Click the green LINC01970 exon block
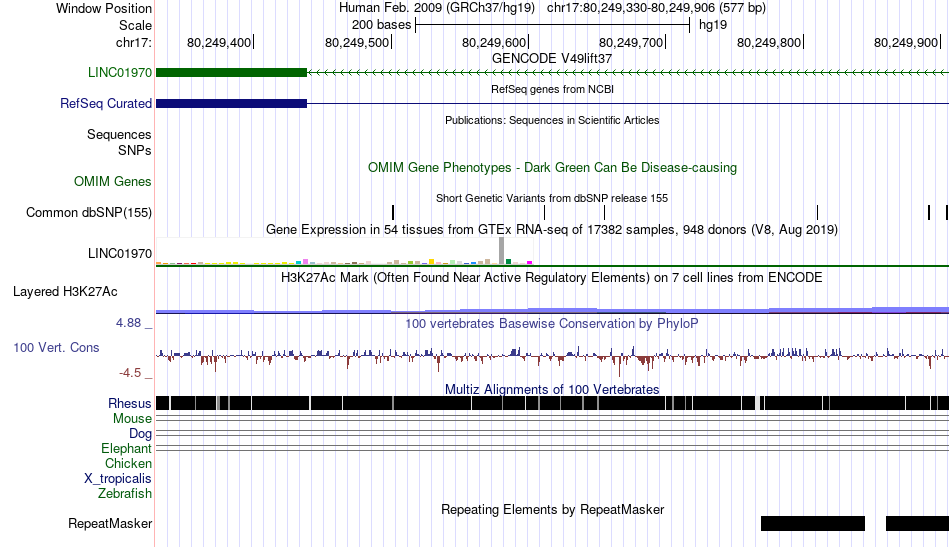 point(231,73)
